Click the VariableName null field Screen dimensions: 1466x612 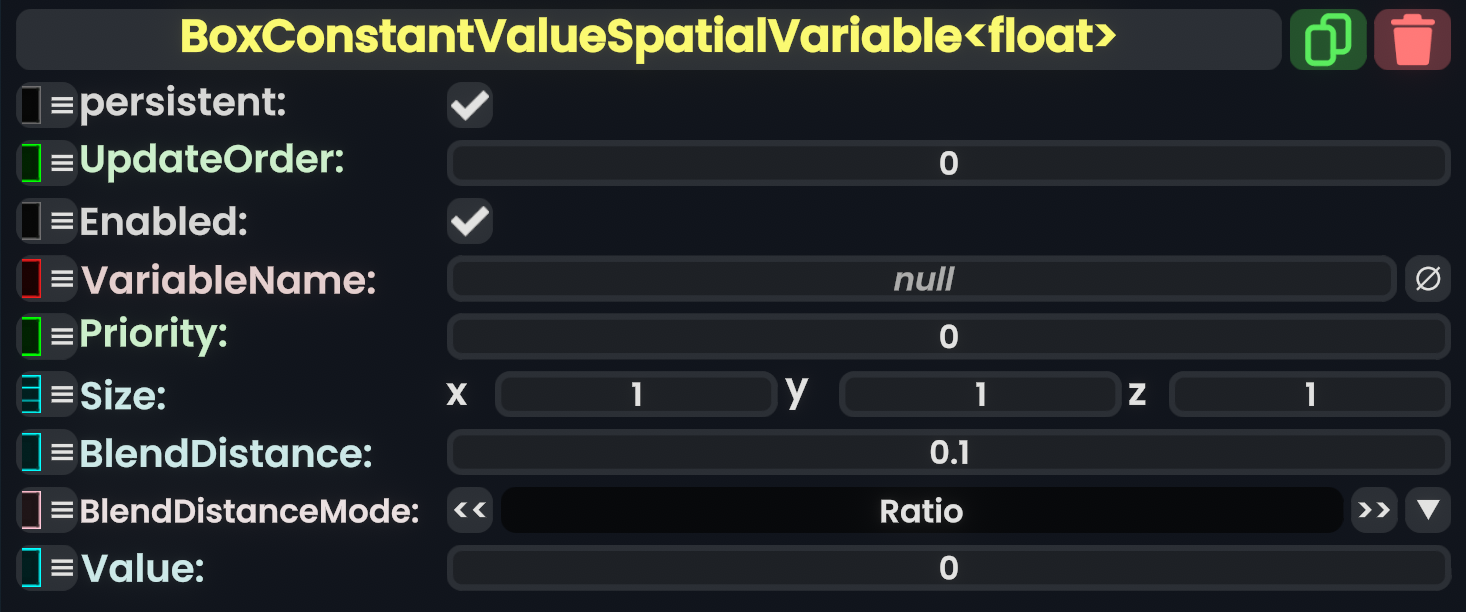coord(921,279)
